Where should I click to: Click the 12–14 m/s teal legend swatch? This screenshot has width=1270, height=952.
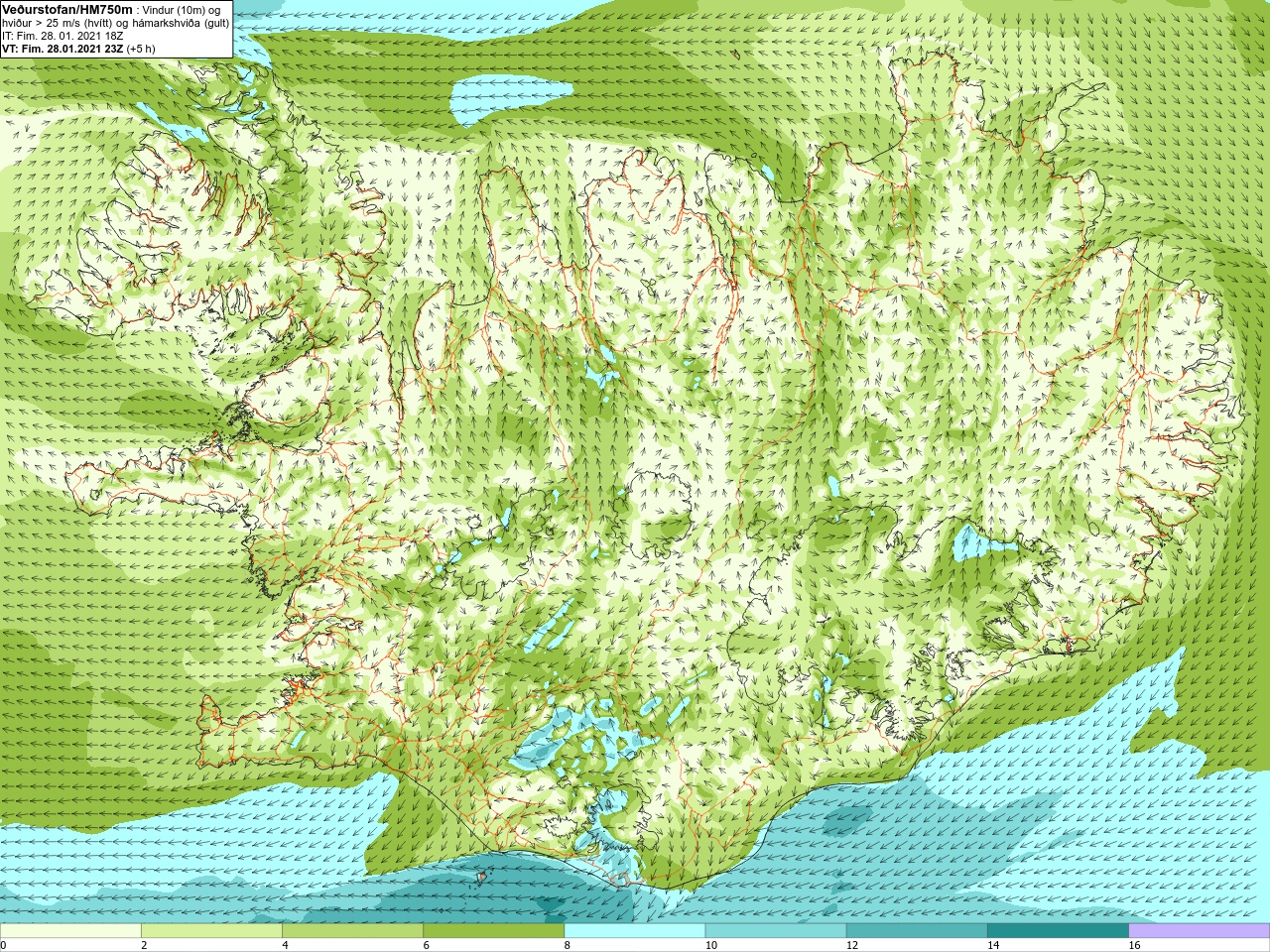(x=917, y=931)
